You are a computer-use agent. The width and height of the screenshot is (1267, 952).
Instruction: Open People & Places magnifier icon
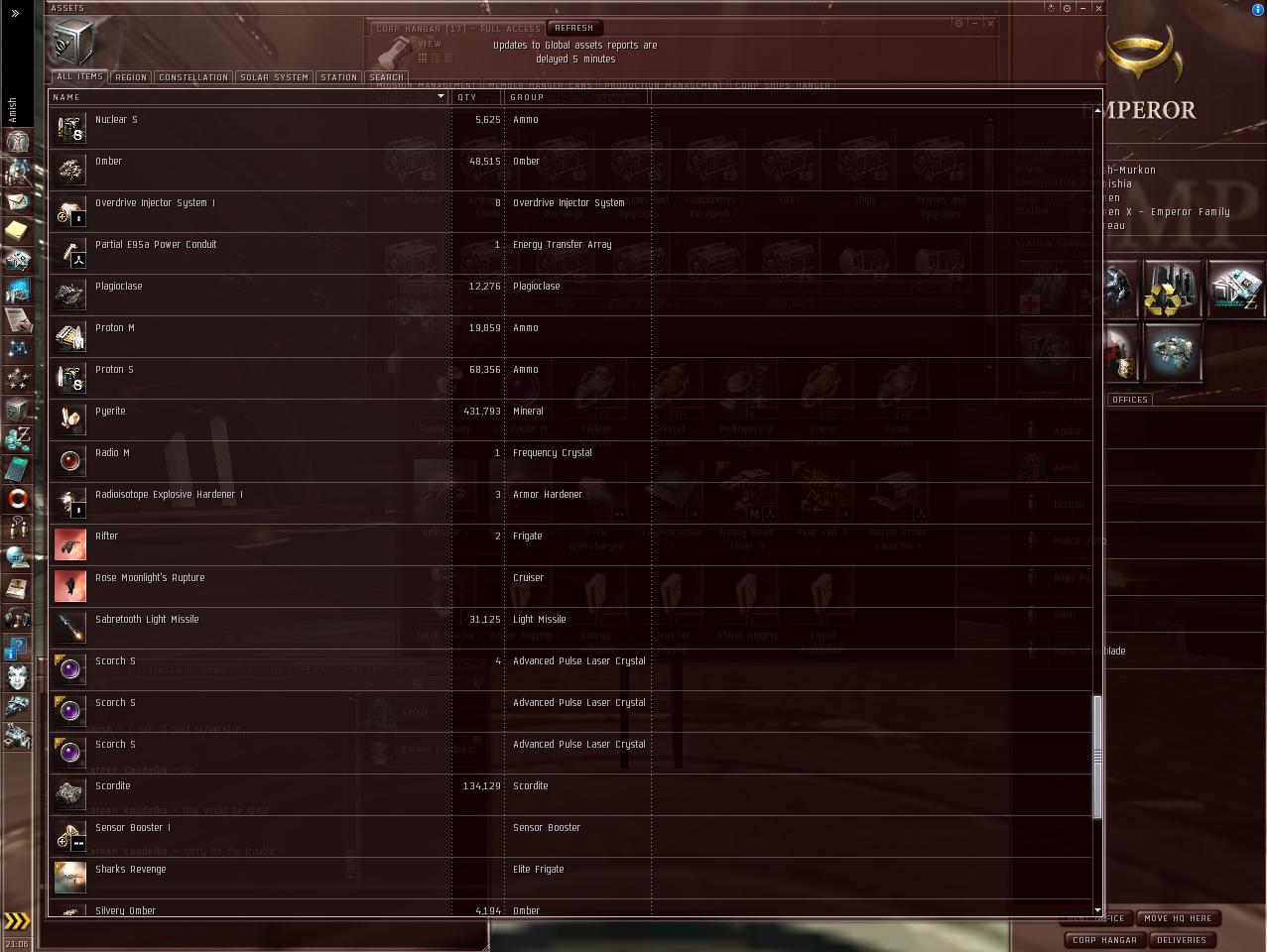click(18, 172)
